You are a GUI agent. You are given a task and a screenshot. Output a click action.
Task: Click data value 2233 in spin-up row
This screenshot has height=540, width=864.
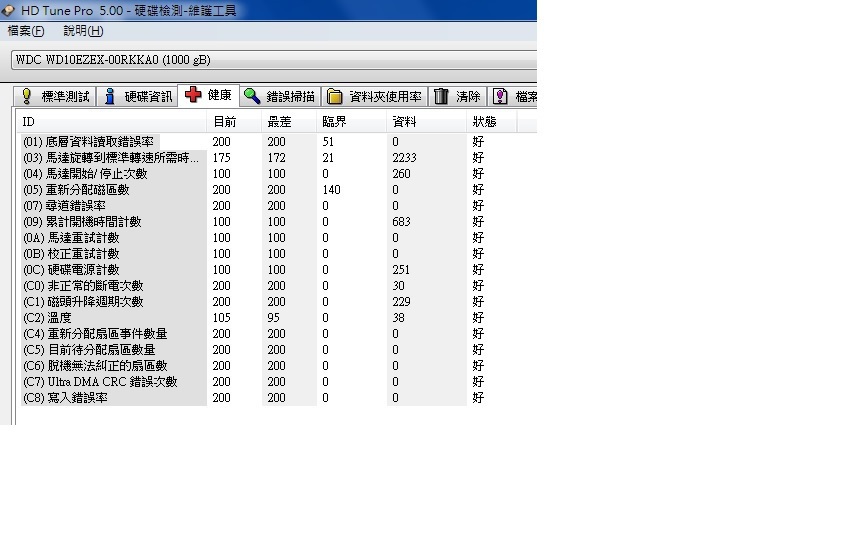pyautogui.click(x=404, y=158)
